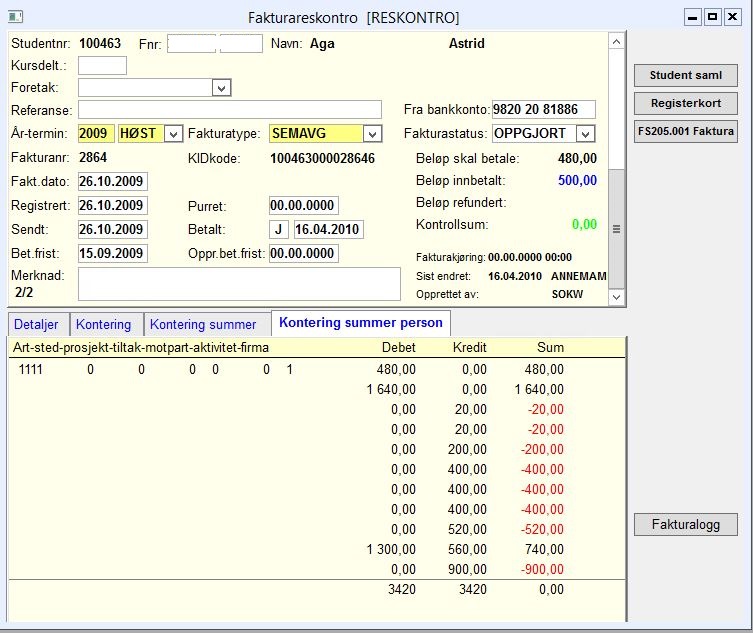Click the Oppr.bet.frist date field
This screenshot has width=753, height=633.
(304, 254)
